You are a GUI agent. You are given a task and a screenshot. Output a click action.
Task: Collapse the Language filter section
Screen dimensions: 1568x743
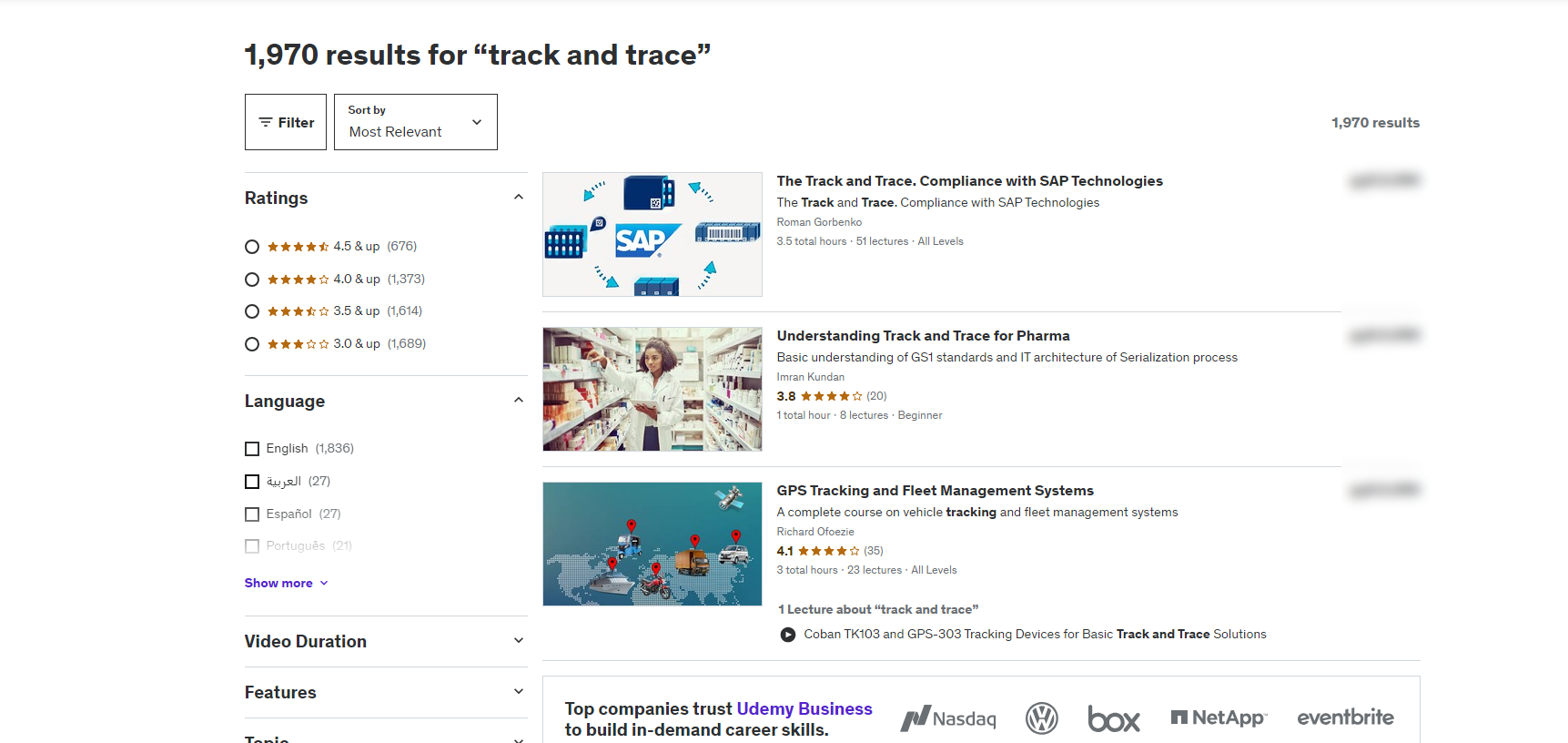(518, 401)
